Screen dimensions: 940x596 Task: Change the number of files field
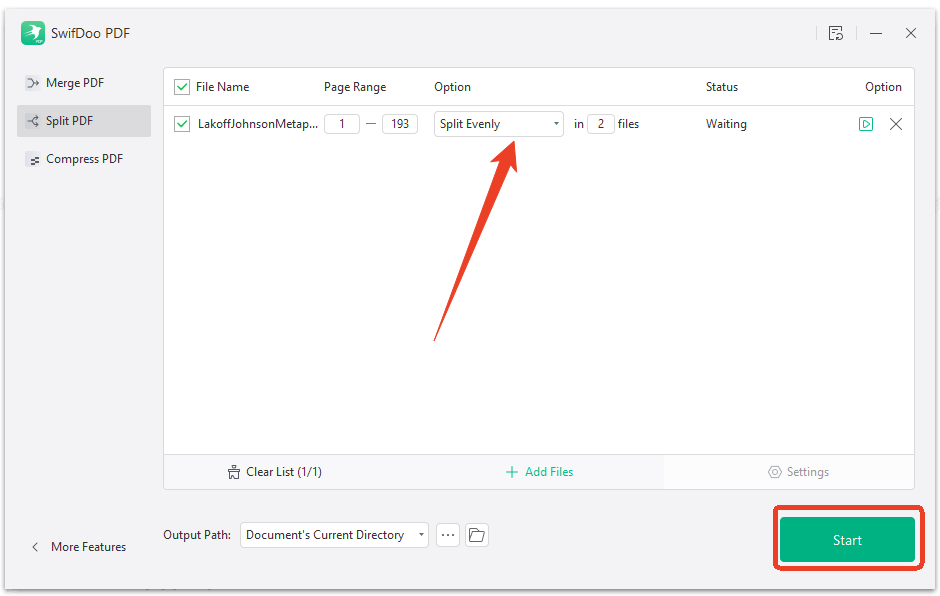click(601, 124)
